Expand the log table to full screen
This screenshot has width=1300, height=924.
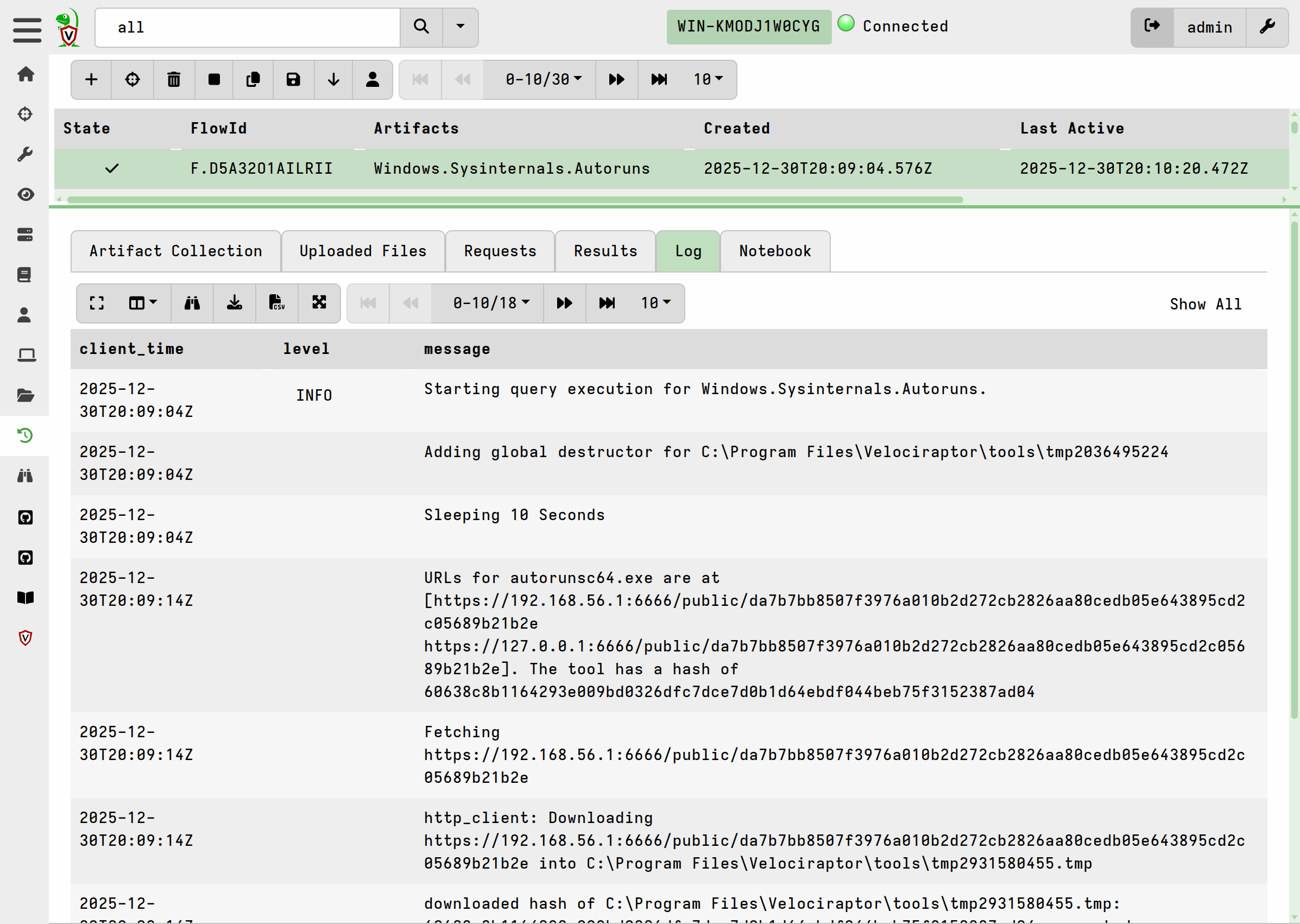(96, 303)
